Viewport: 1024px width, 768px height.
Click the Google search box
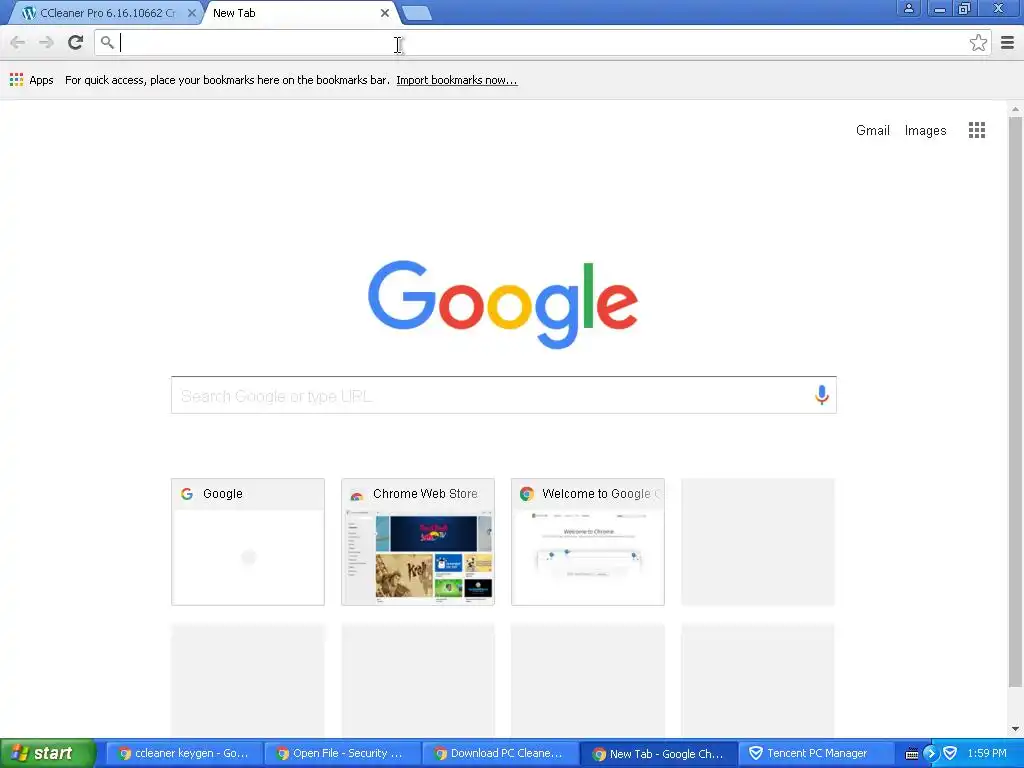[x=504, y=395]
